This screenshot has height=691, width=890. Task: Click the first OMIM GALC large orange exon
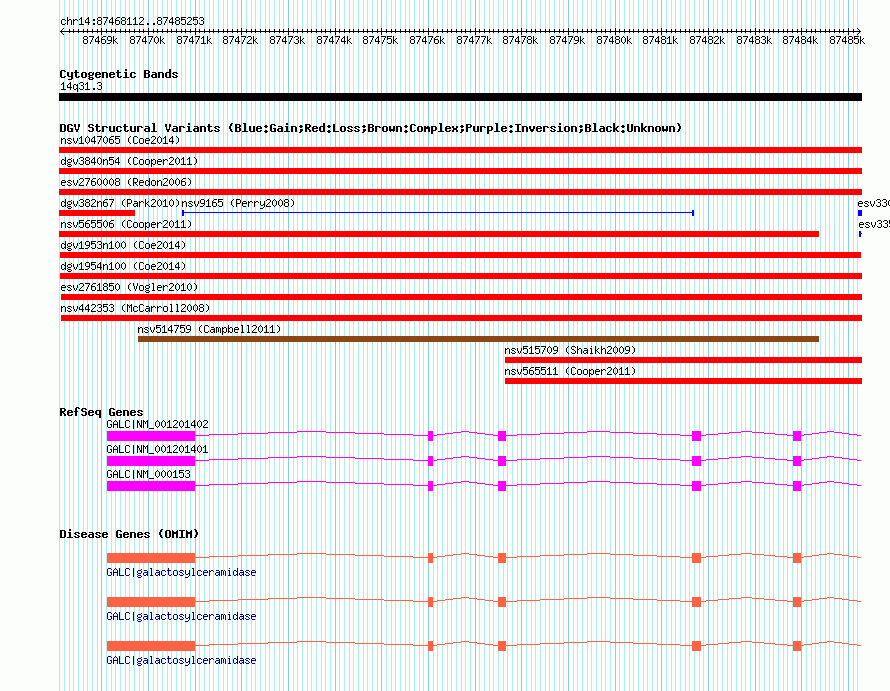tap(151, 558)
